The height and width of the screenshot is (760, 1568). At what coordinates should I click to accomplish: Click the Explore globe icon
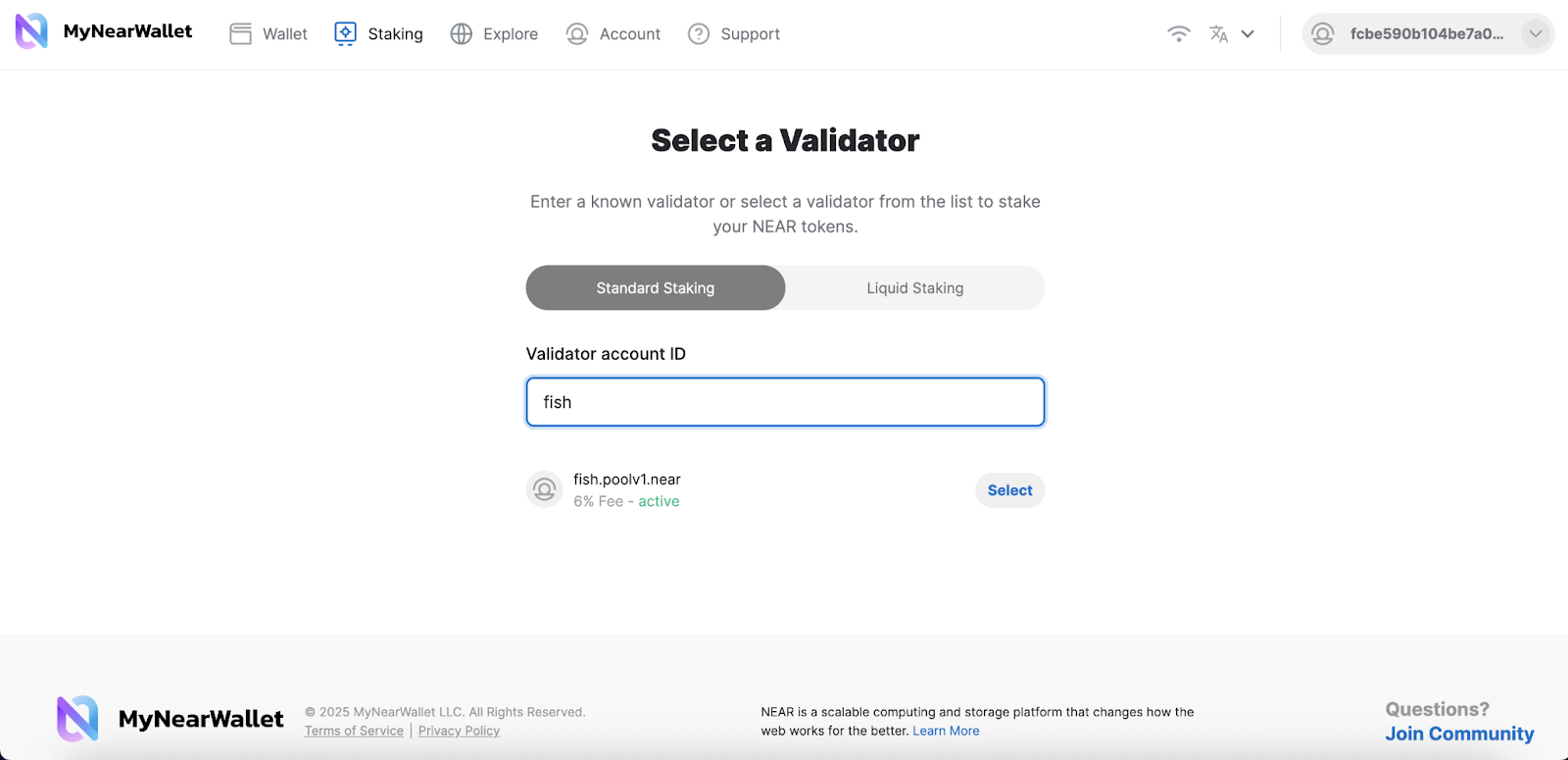(462, 34)
